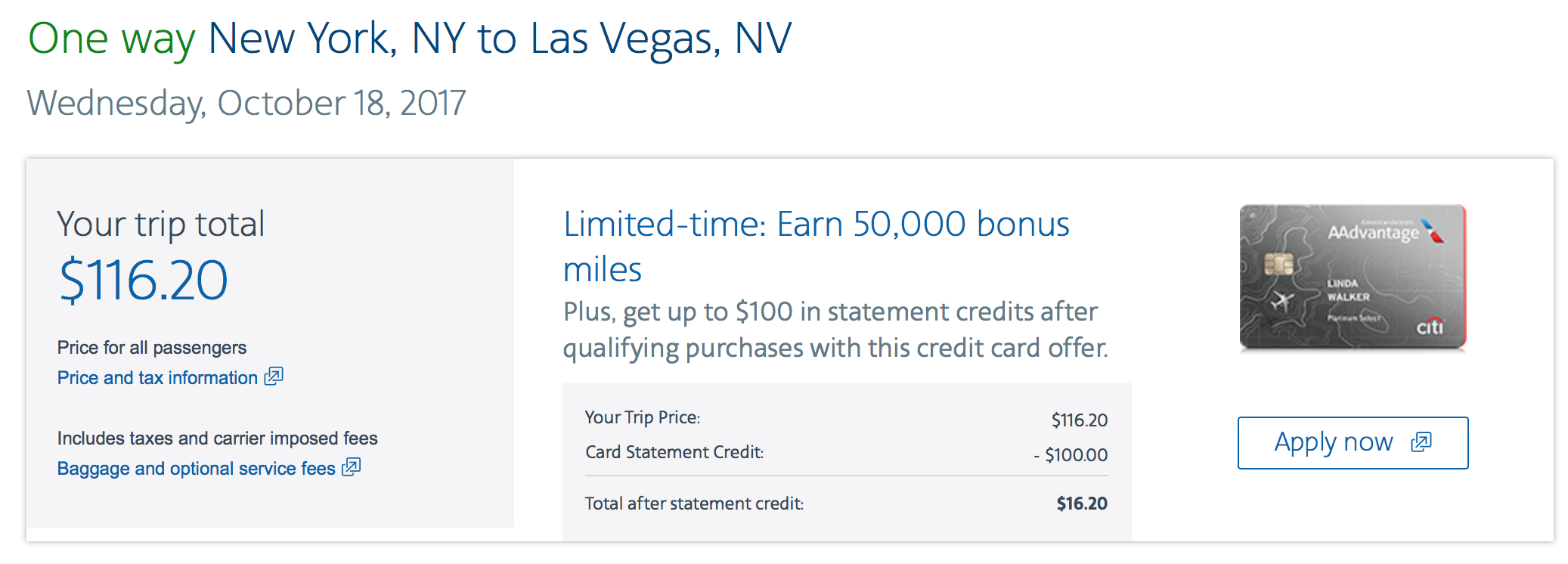Click the AAdvantage eagle logo on card

coord(1433,231)
